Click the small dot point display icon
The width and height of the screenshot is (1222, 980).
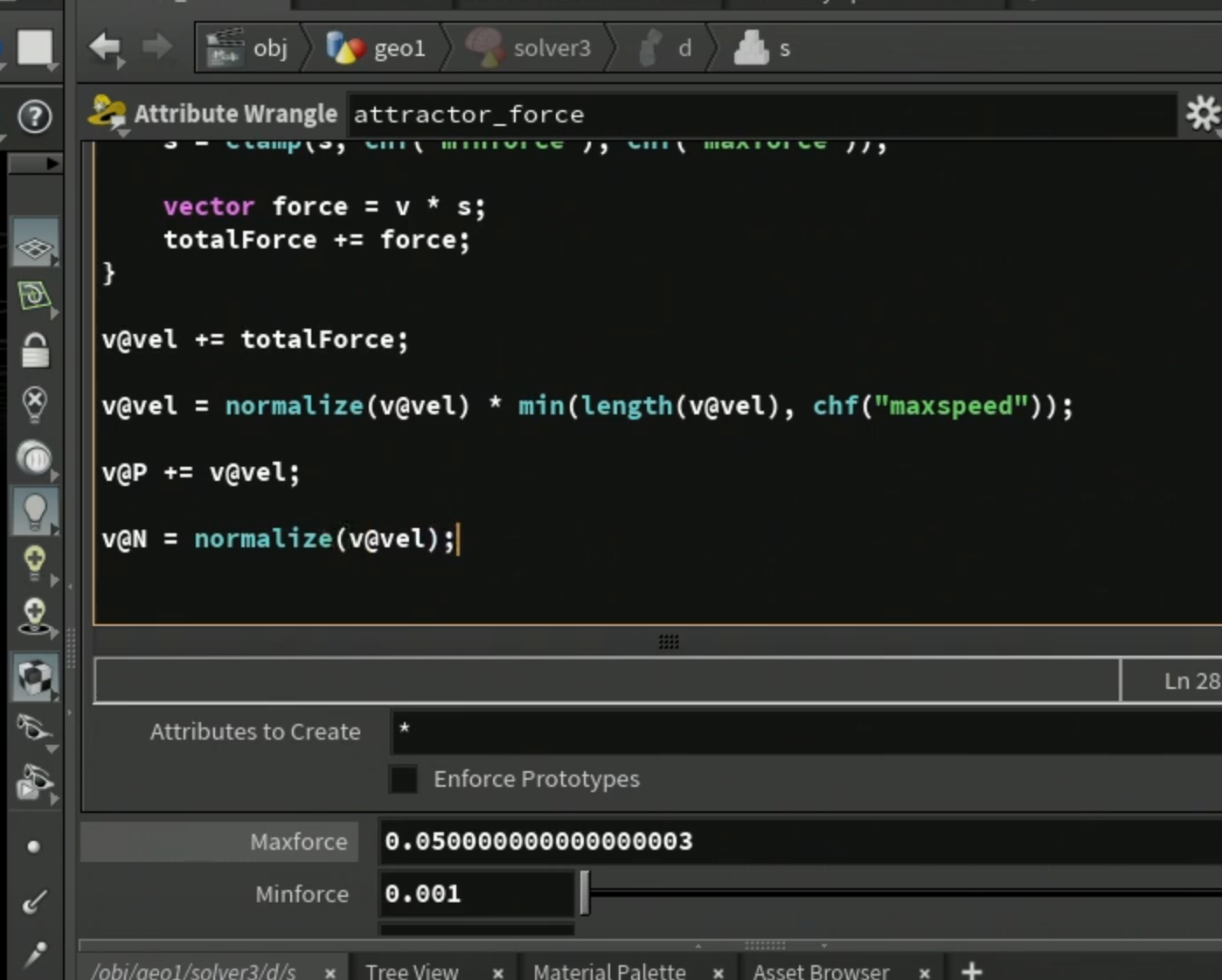pos(33,846)
